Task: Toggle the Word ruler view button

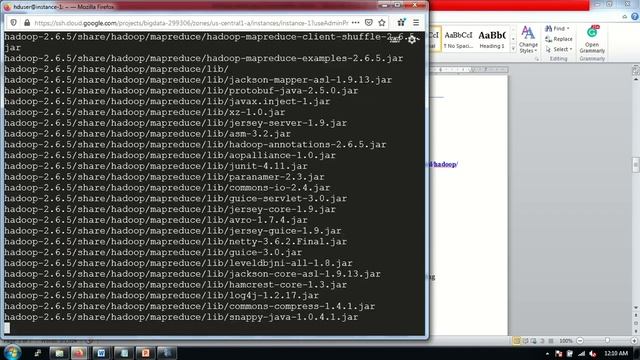Action: 636,70
